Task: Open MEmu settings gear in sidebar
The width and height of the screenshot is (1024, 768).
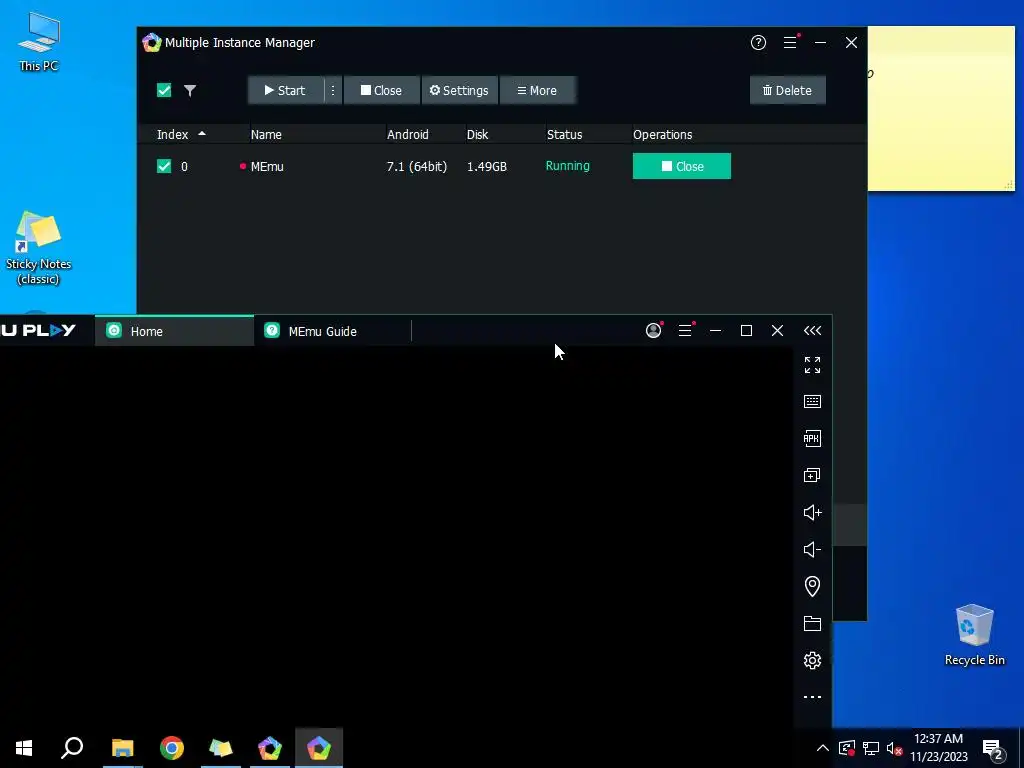Action: (x=812, y=660)
